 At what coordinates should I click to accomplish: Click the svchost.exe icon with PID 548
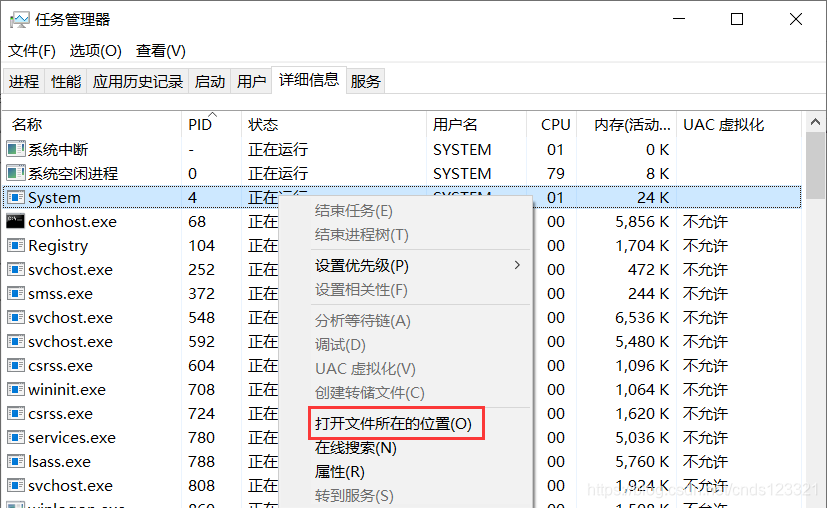16,318
